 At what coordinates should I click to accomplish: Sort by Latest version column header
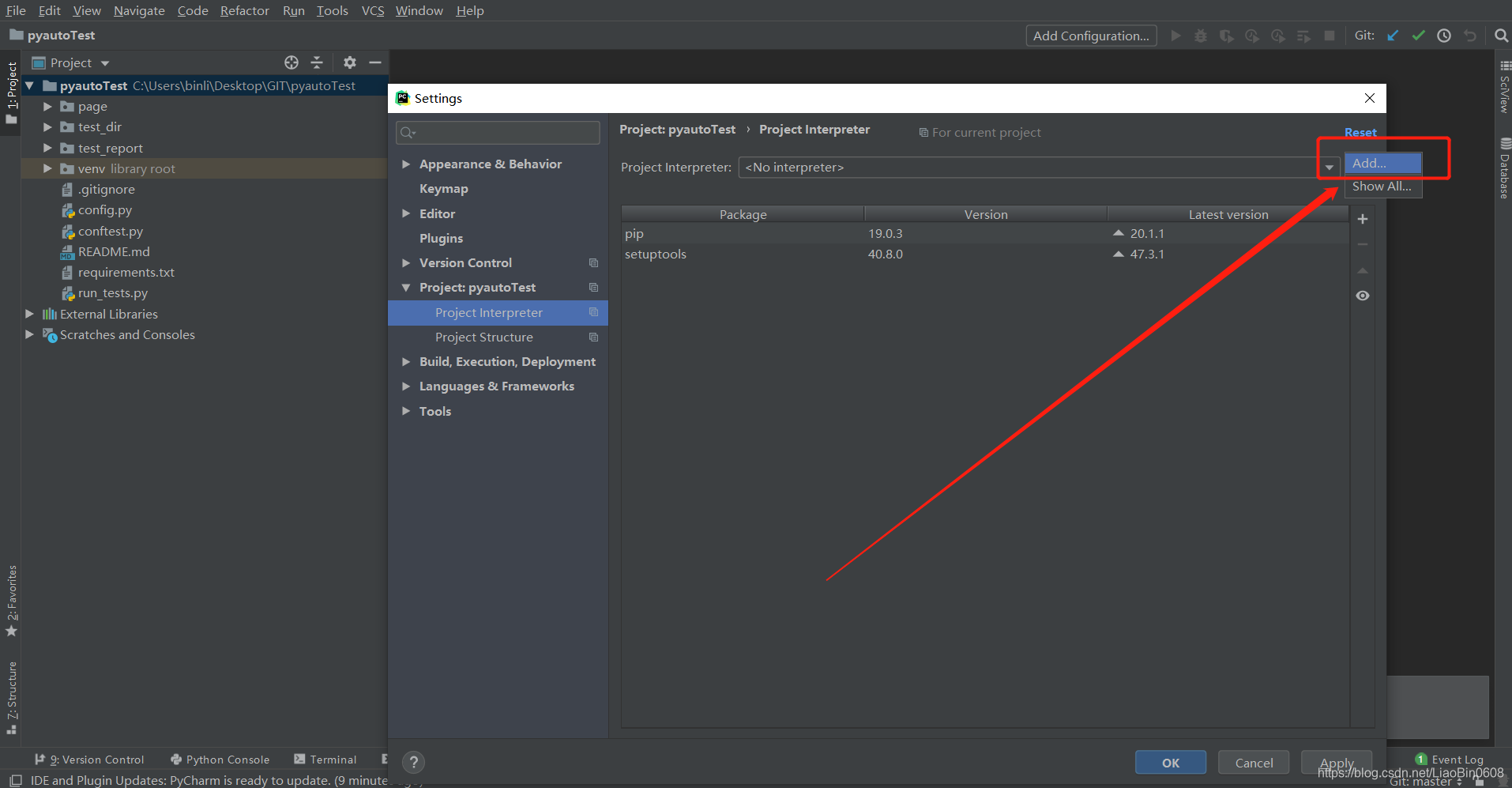1228,214
